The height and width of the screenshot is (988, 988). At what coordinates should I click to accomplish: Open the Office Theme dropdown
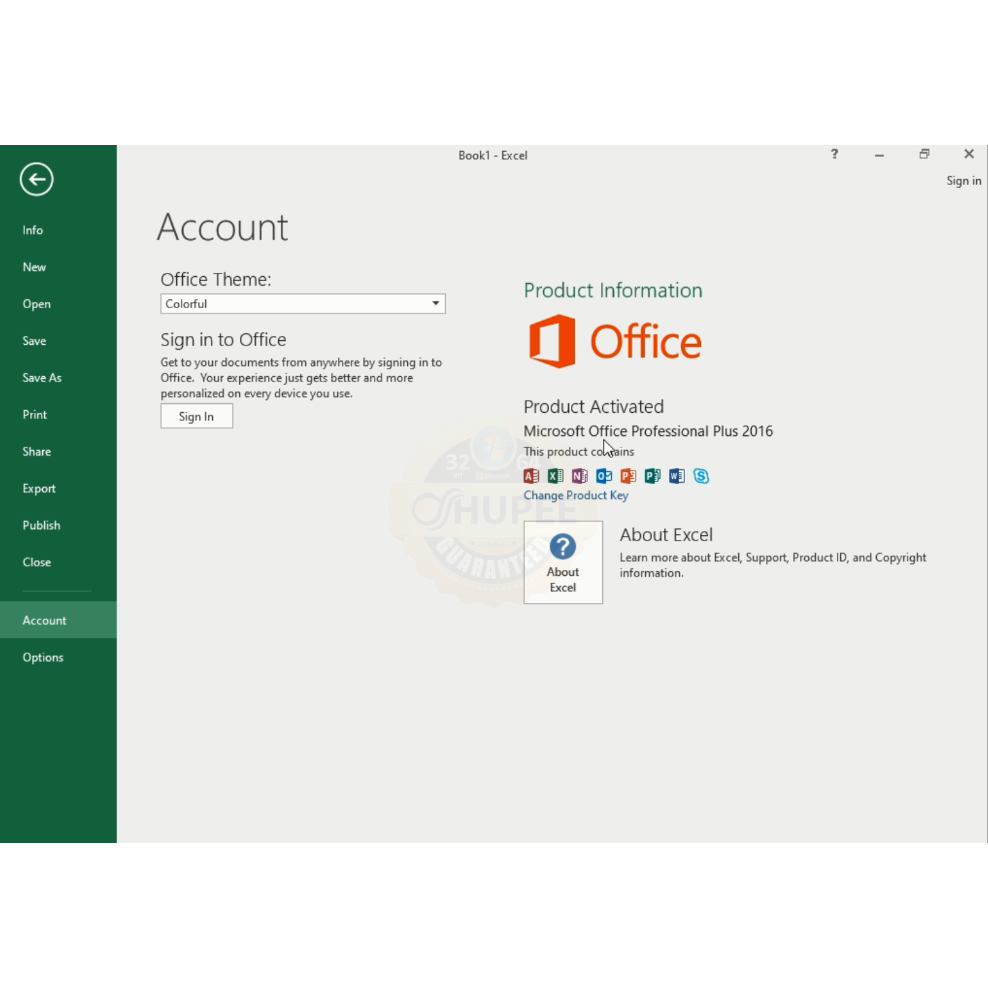tap(303, 304)
